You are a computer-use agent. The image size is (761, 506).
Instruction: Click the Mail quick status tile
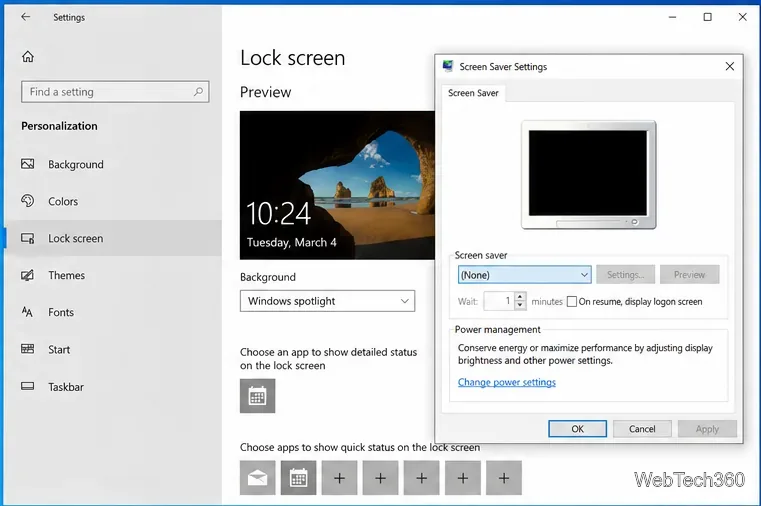(x=257, y=478)
